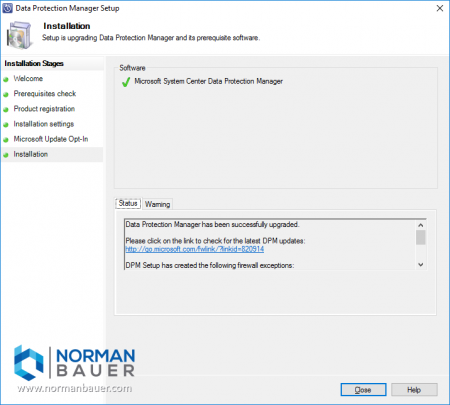The width and height of the screenshot is (450, 405).
Task: Select the Installation settings stage
Action: pyautogui.click(x=44, y=124)
